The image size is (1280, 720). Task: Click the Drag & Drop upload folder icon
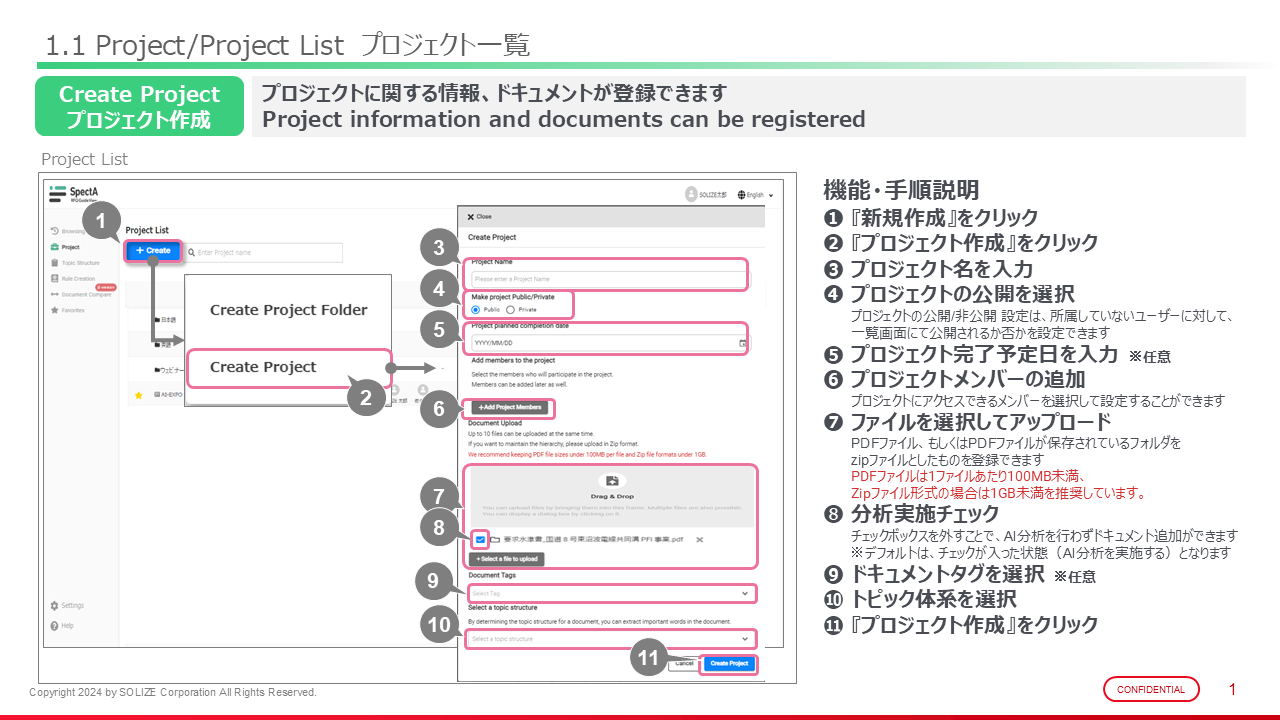pyautogui.click(x=611, y=481)
